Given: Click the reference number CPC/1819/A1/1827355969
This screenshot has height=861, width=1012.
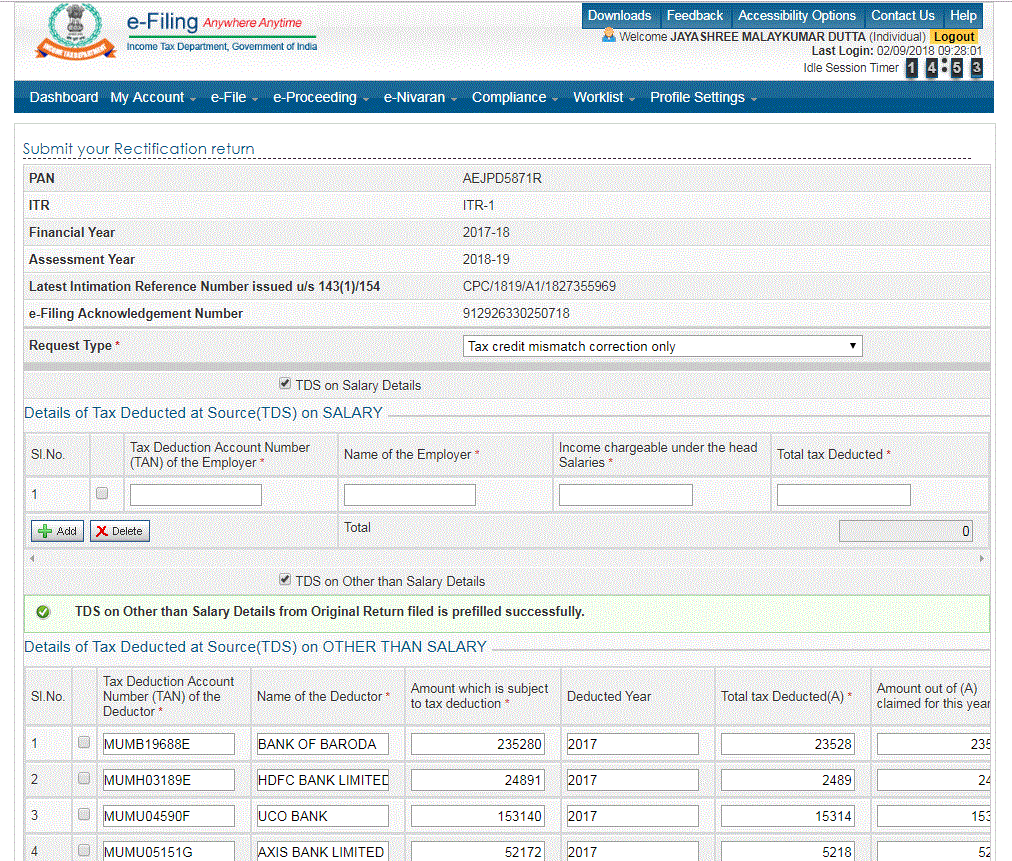Looking at the screenshot, I should coord(539,287).
